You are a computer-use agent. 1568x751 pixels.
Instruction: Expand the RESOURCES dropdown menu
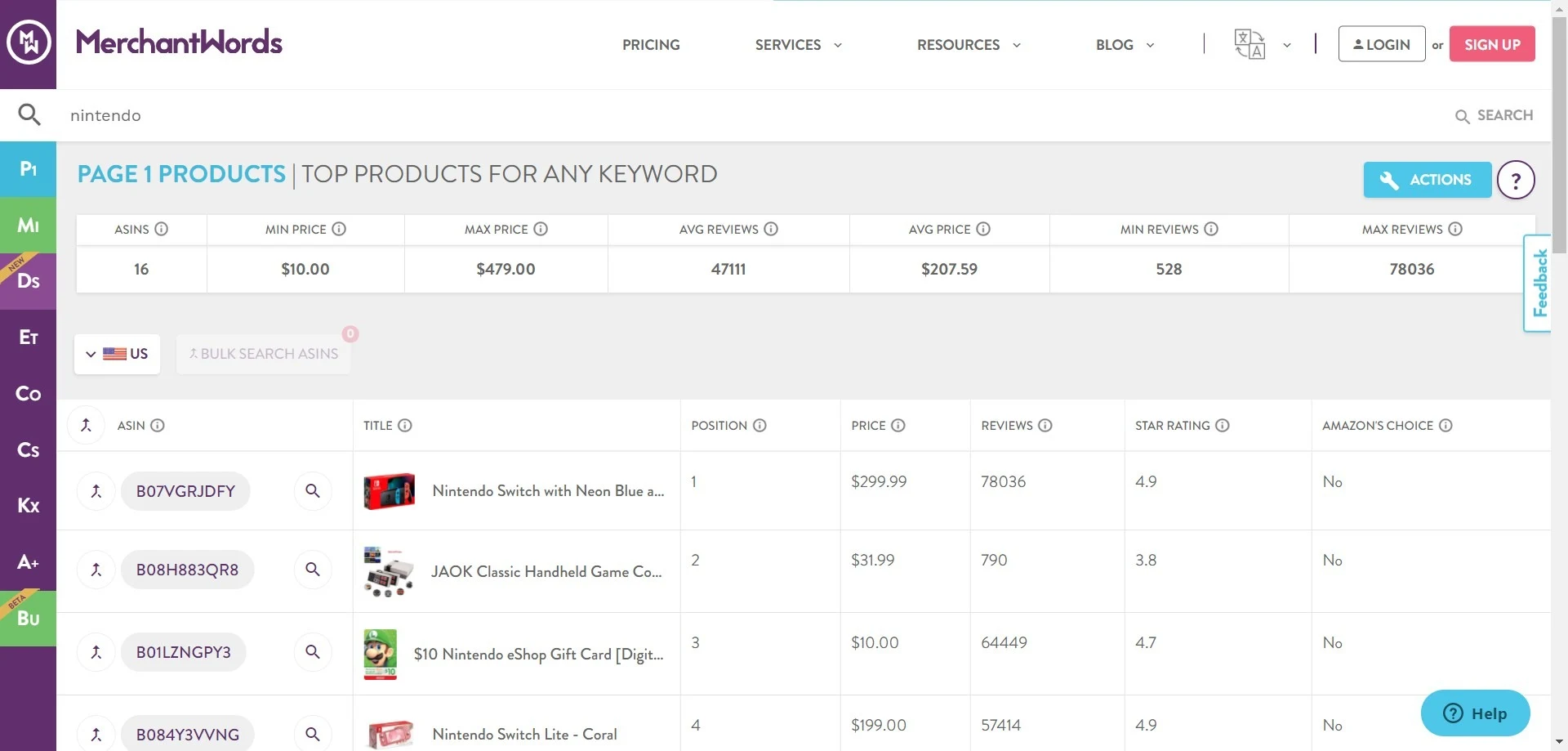pyautogui.click(x=969, y=45)
